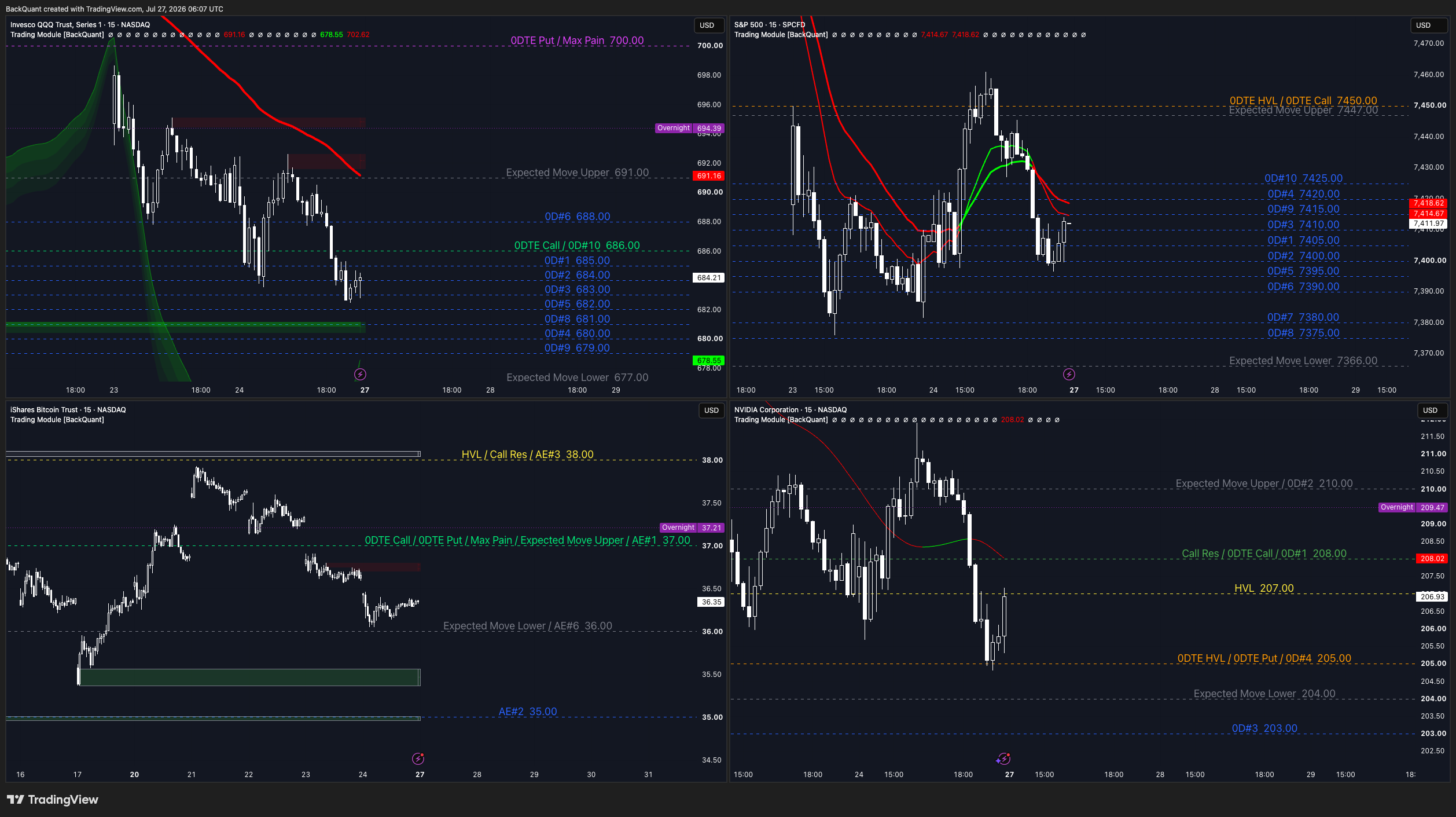Screen dimensions: 1456x817
Task: Click the Overnight 694.39 label on QQQ chart
Action: 690,128
